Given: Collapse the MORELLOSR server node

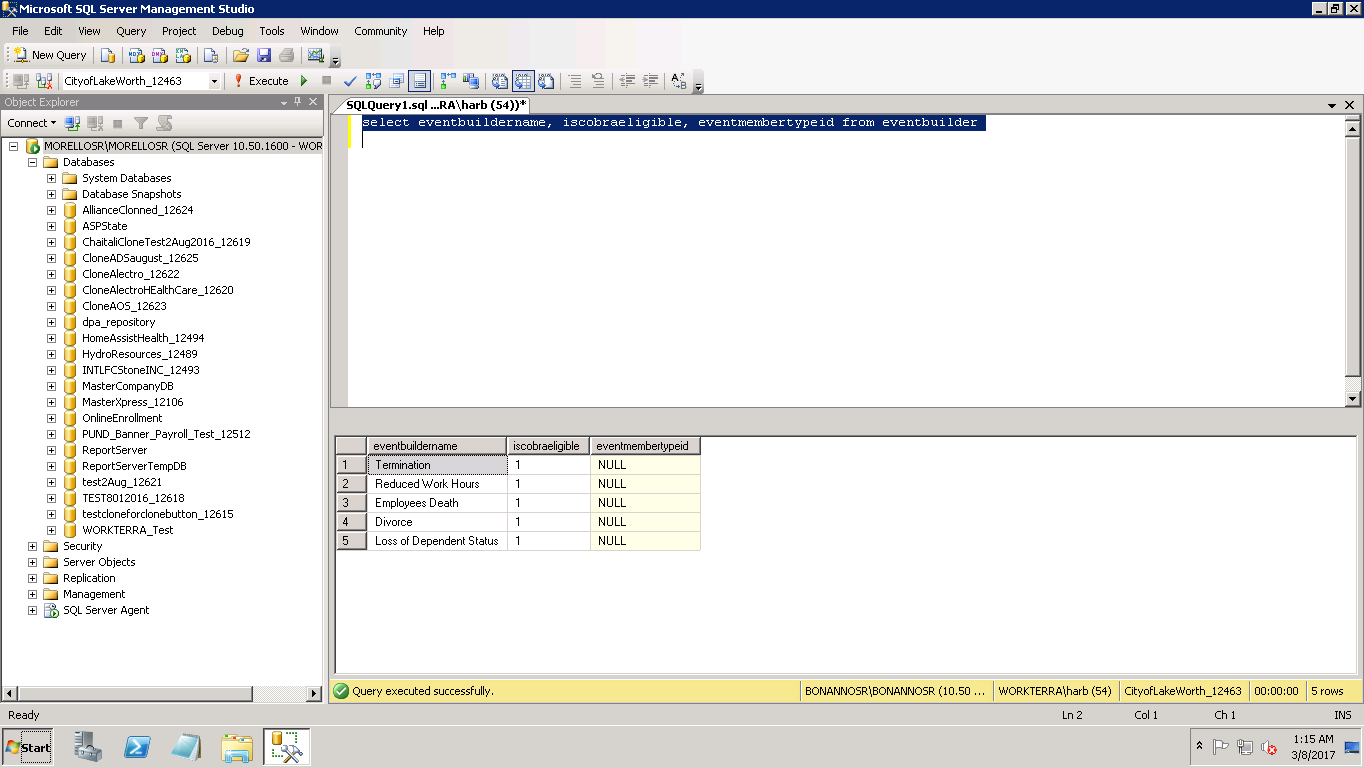Looking at the screenshot, I should pyautogui.click(x=14, y=146).
